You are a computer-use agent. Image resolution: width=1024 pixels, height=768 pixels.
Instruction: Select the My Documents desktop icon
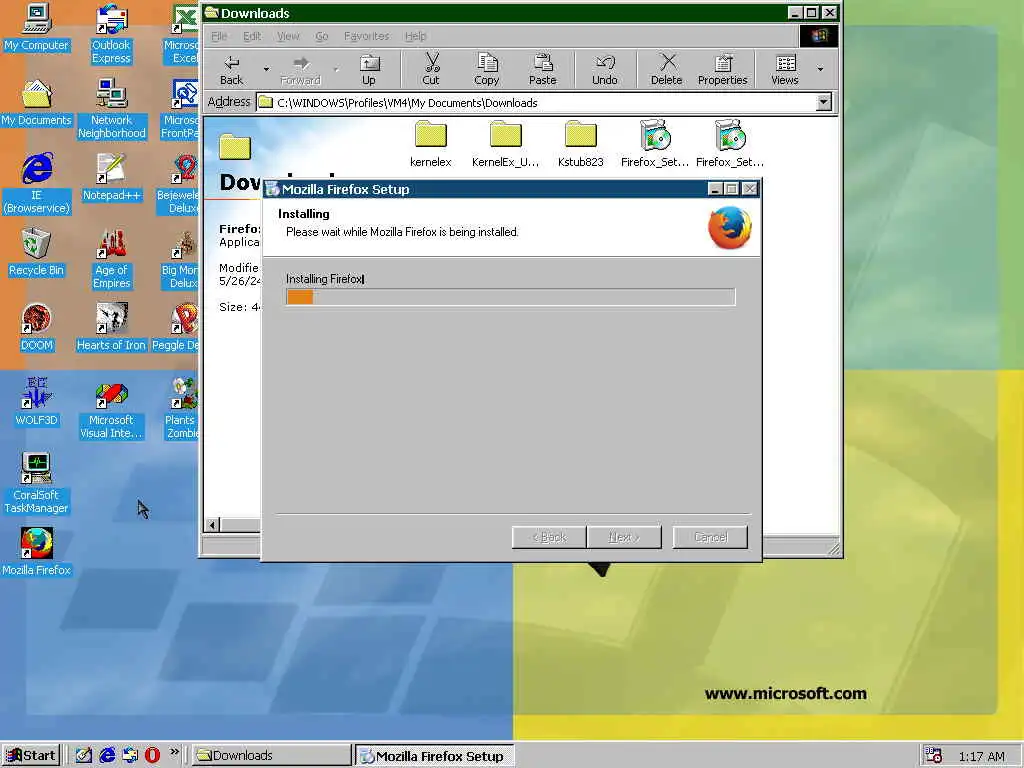(36, 103)
